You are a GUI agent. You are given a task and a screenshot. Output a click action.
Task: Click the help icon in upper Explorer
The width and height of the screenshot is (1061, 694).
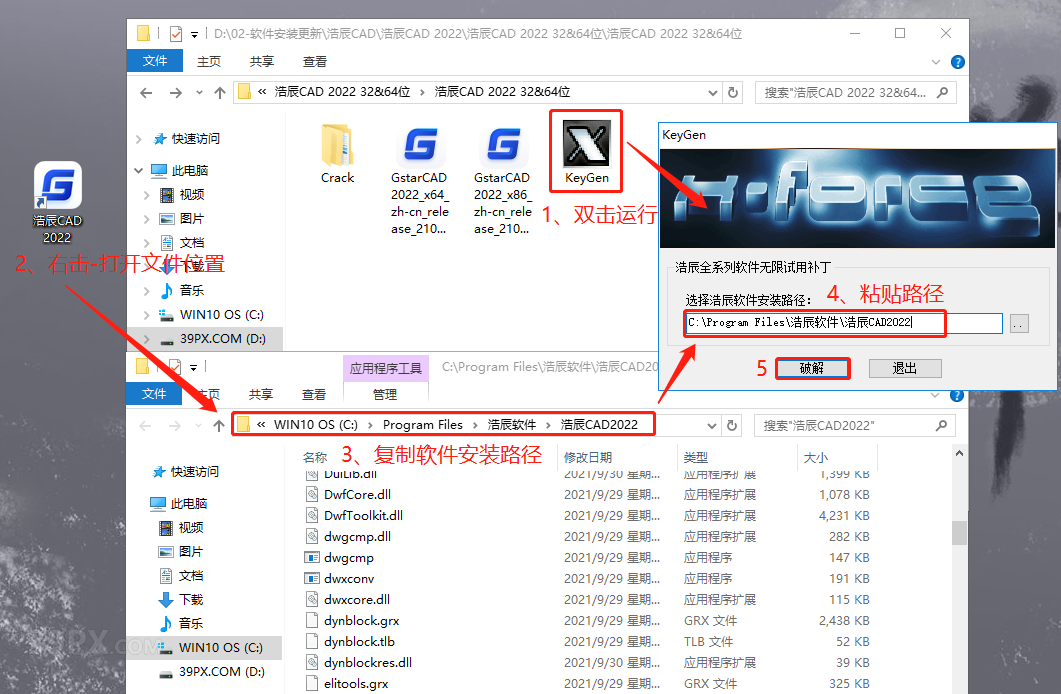(957, 62)
